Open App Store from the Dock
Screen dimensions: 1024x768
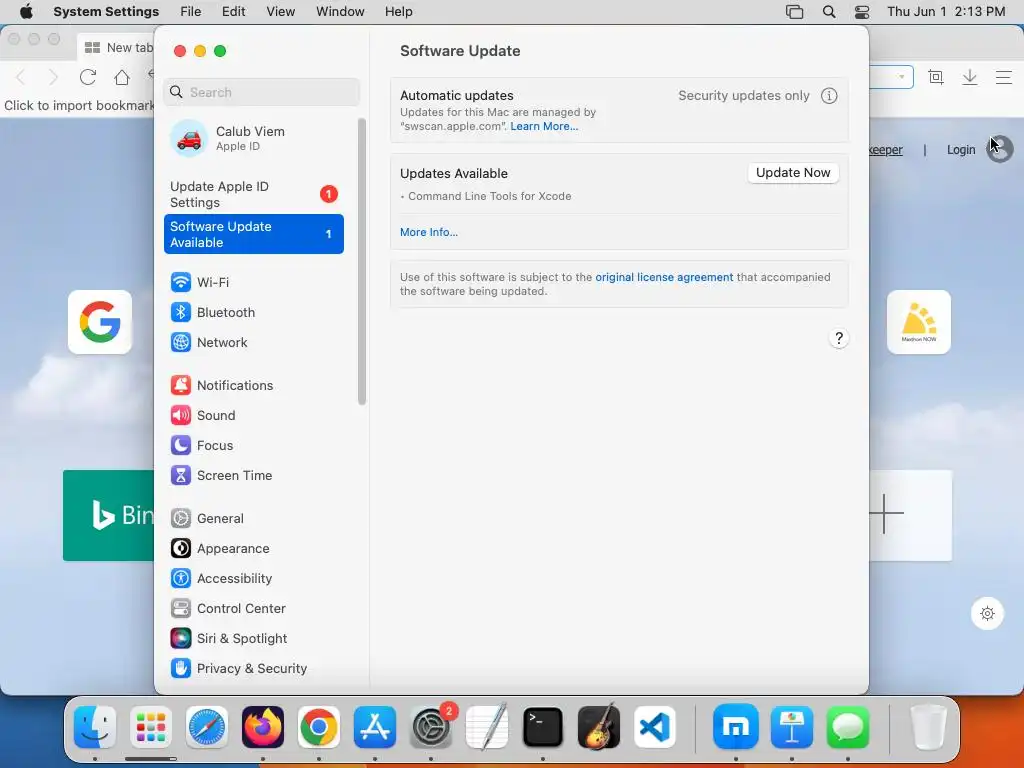(x=375, y=727)
